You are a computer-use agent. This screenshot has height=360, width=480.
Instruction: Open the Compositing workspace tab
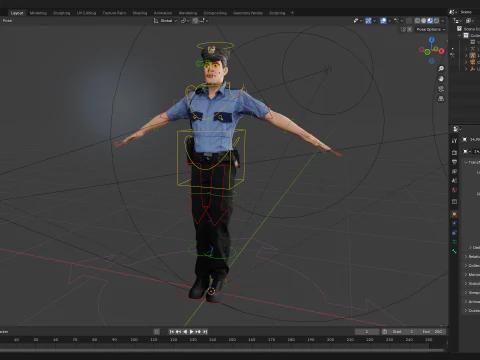[215, 13]
